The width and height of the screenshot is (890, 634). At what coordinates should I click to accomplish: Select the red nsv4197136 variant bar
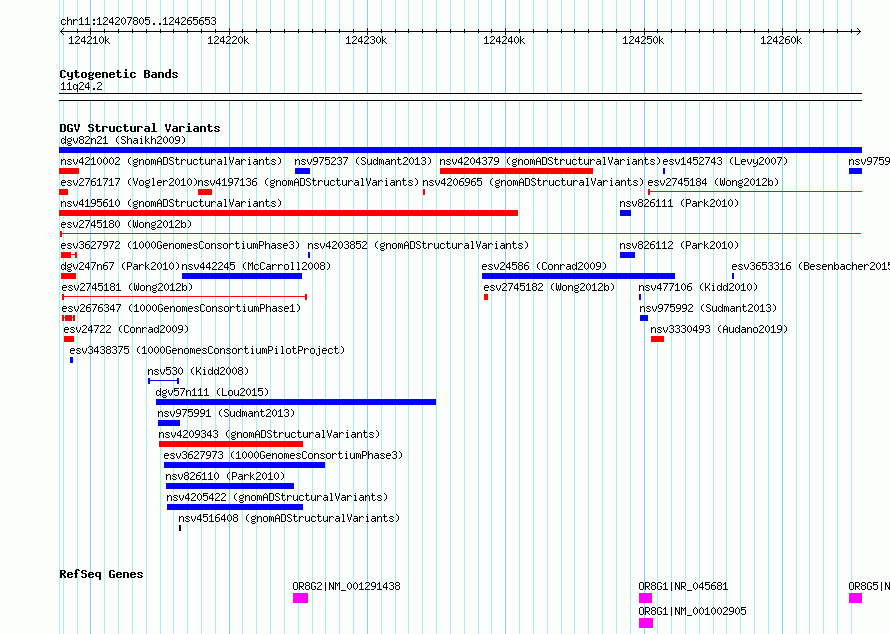coord(205,192)
